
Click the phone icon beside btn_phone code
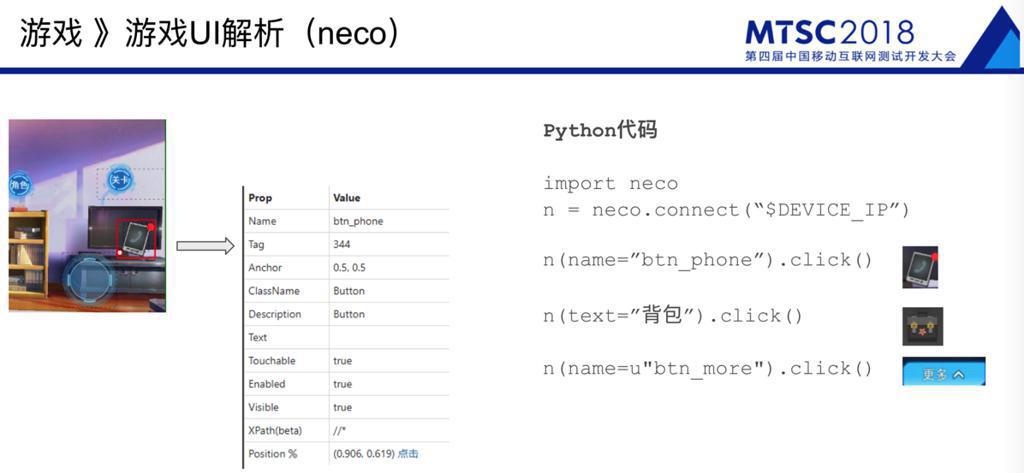(920, 267)
